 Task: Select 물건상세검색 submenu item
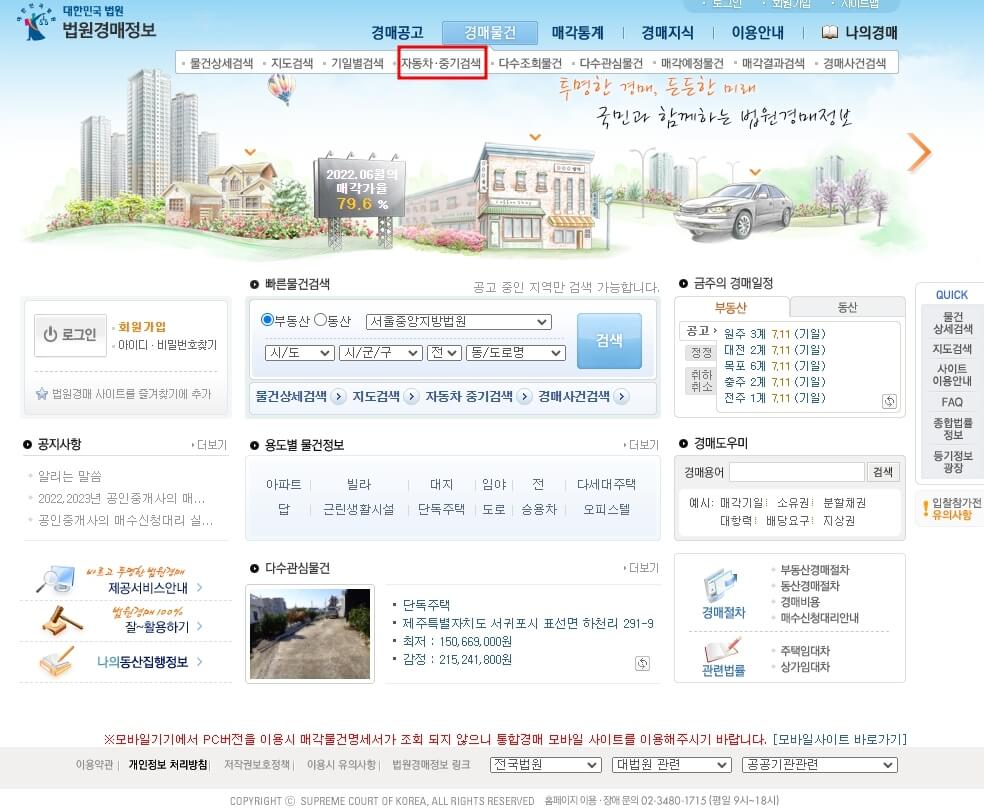click(x=222, y=63)
